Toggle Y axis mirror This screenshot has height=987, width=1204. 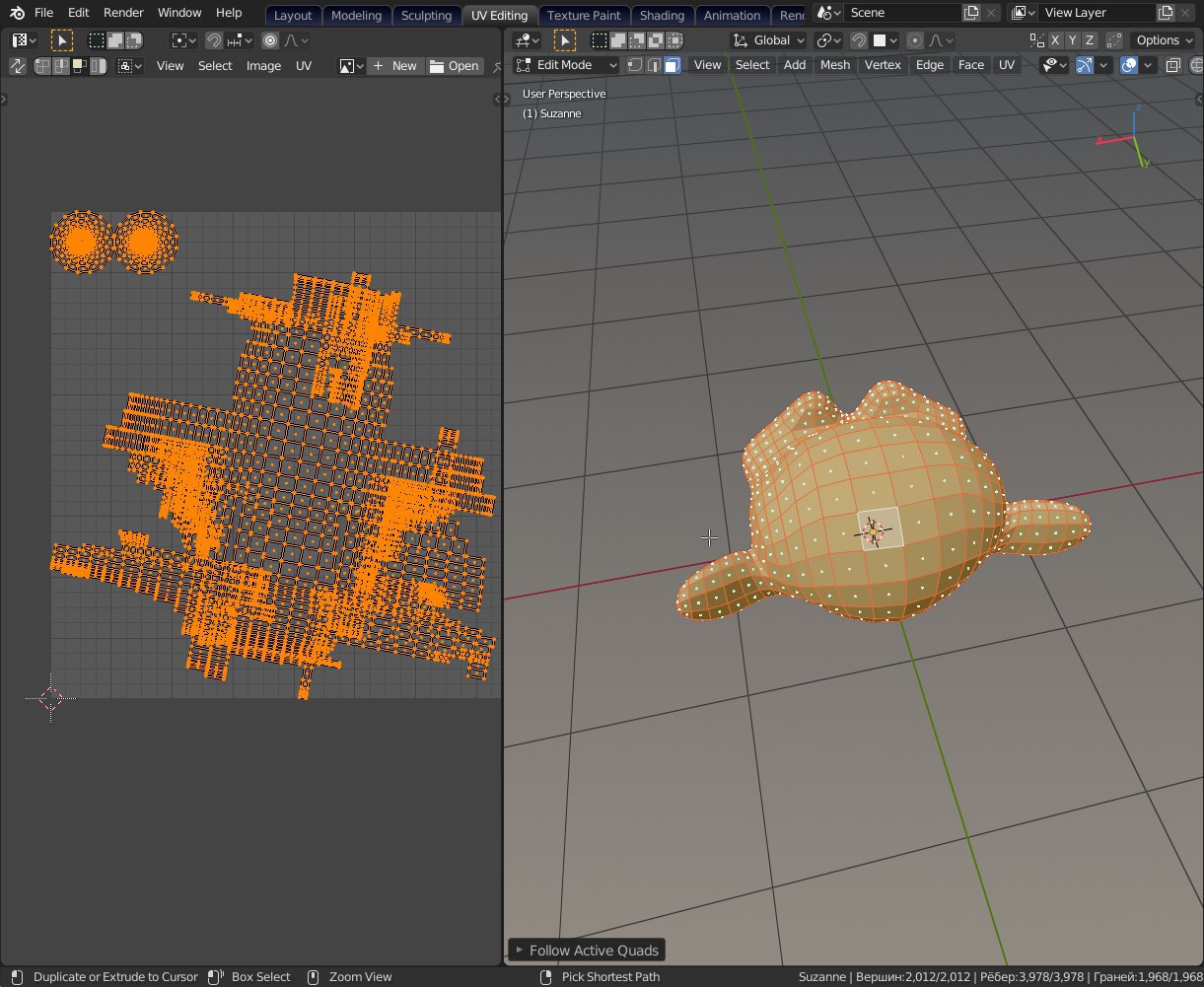pos(1073,40)
